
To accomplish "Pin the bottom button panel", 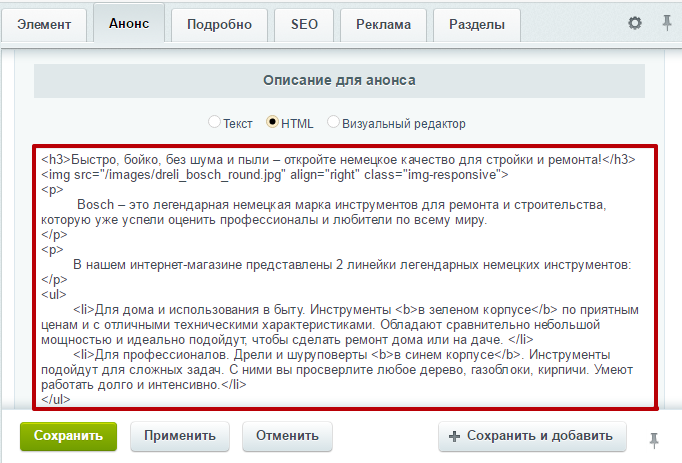I will click(654, 440).
